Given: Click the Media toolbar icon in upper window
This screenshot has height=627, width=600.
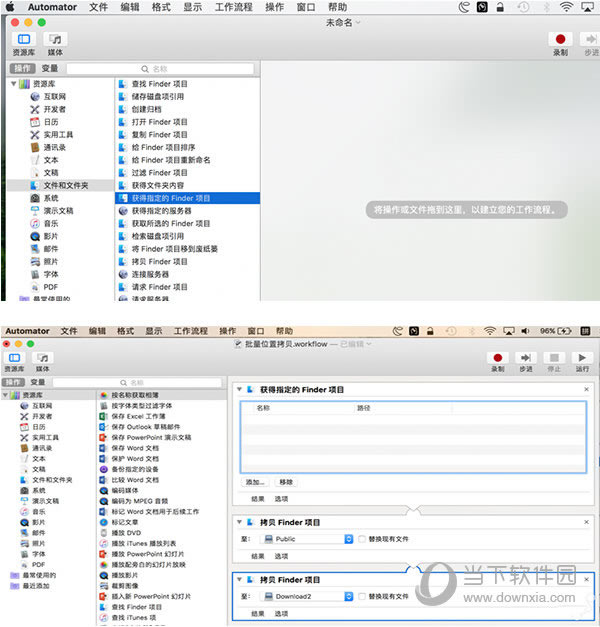Looking at the screenshot, I should pyautogui.click(x=55, y=39).
